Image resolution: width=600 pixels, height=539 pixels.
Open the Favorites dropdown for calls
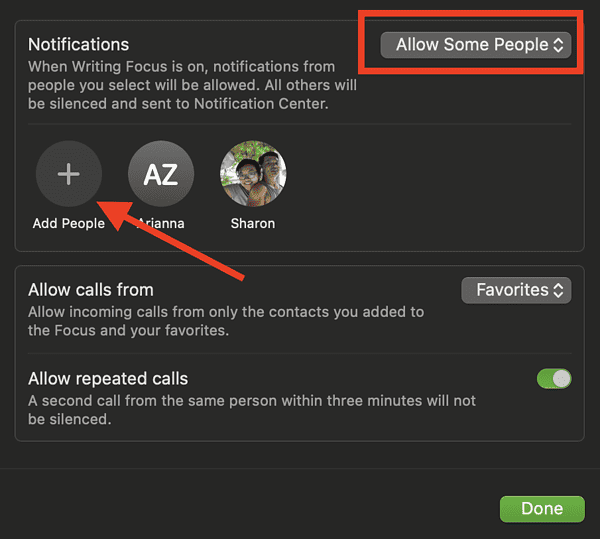click(x=516, y=290)
